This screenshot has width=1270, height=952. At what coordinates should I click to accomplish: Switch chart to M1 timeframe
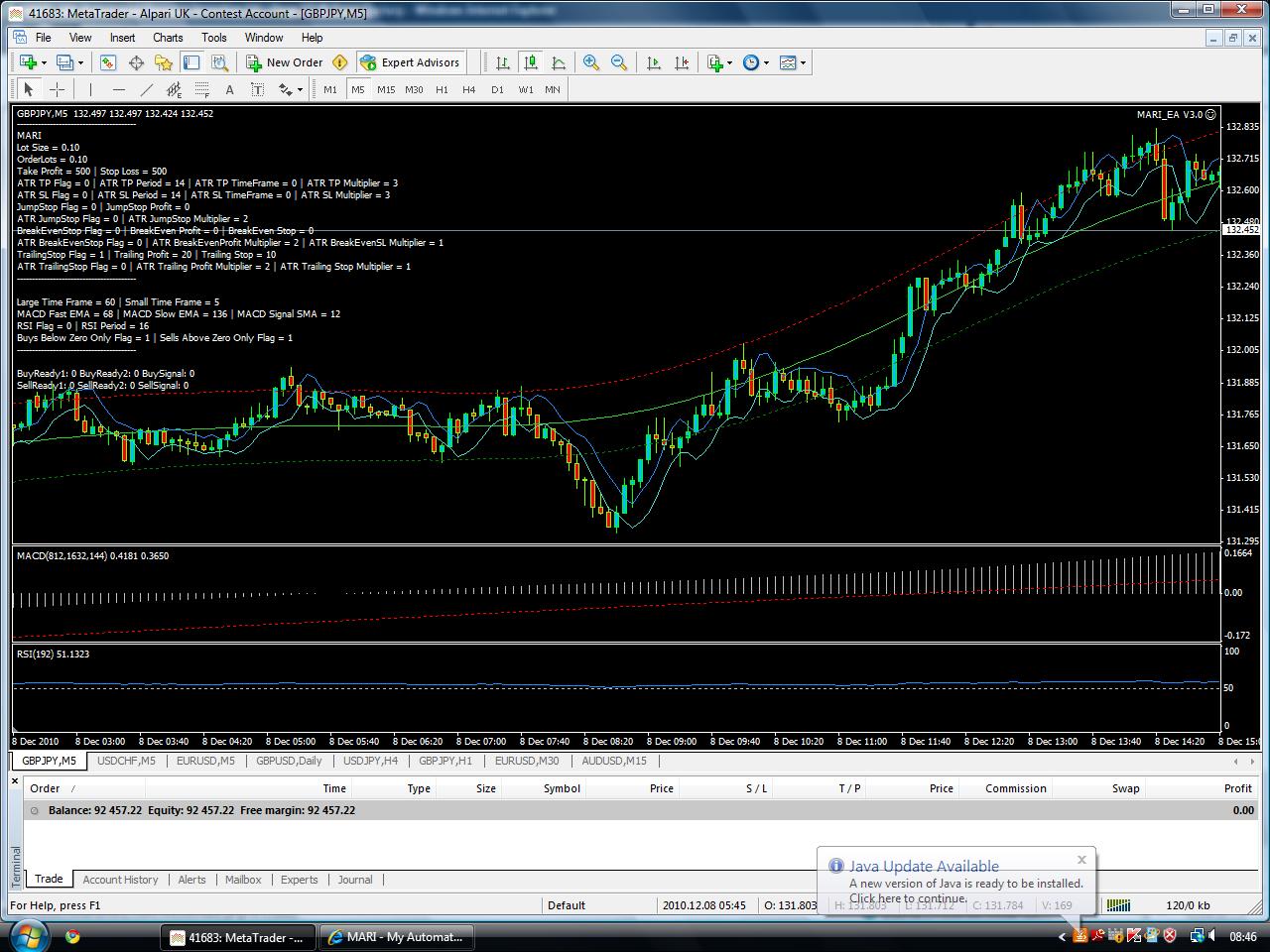330,89
